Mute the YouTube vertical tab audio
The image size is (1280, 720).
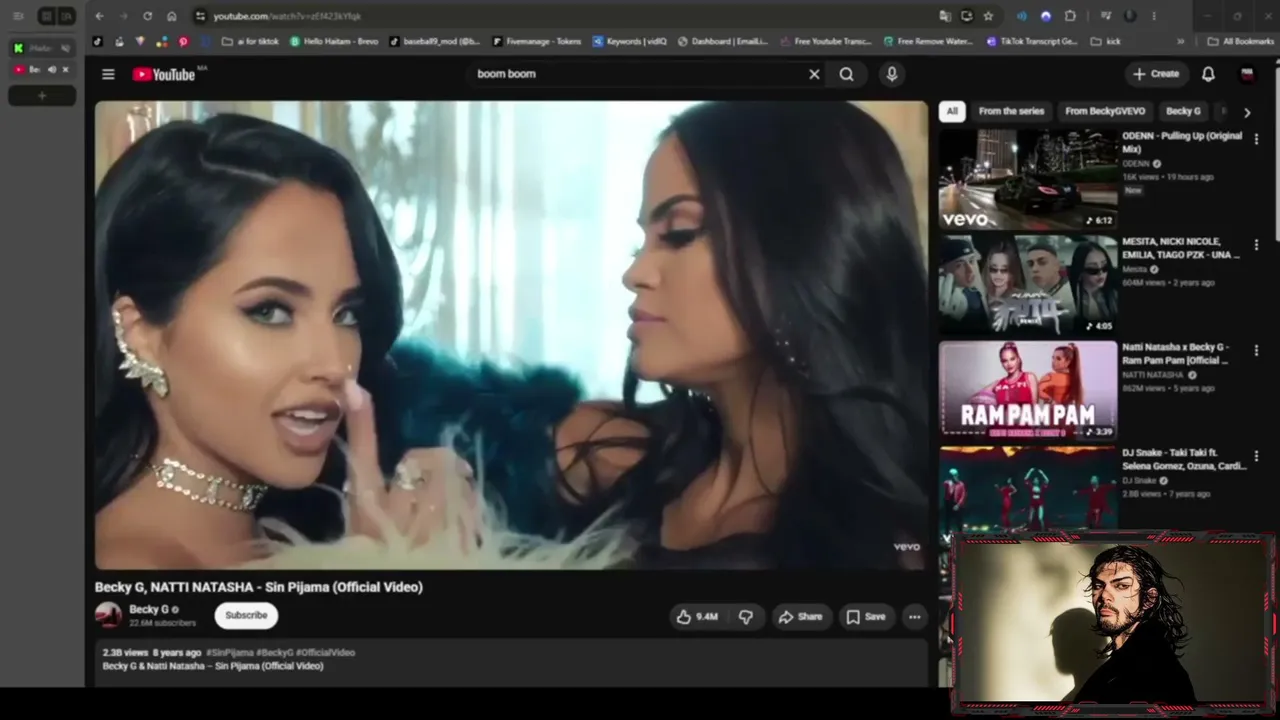(52, 70)
